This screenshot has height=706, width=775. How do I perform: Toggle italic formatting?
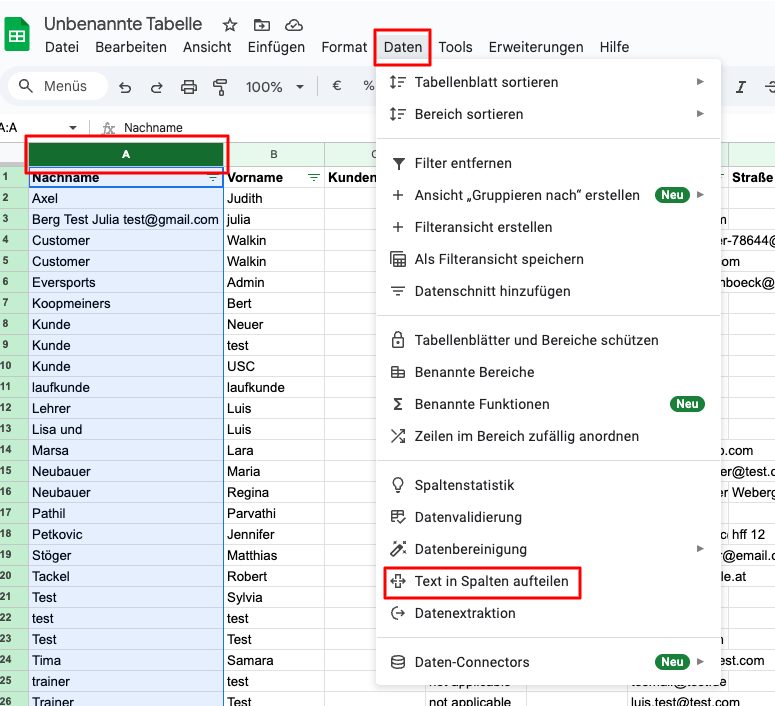pyautogui.click(x=740, y=88)
